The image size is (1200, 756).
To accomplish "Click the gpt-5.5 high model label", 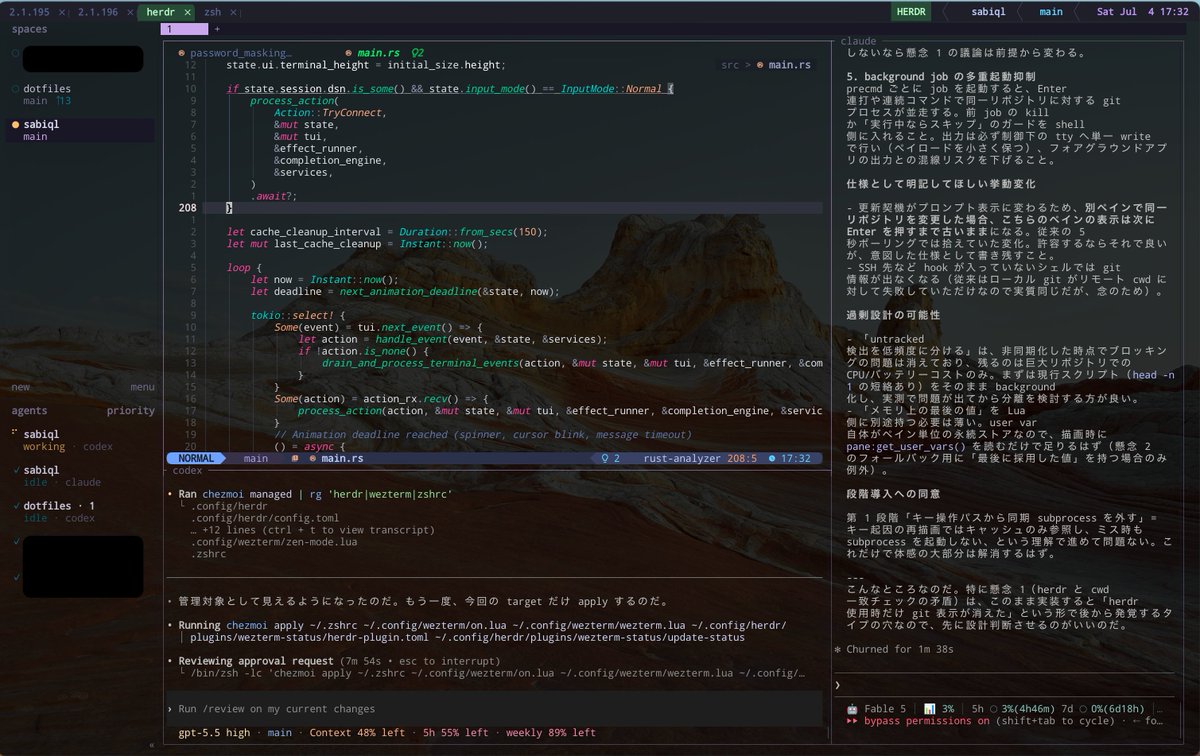I will [214, 733].
